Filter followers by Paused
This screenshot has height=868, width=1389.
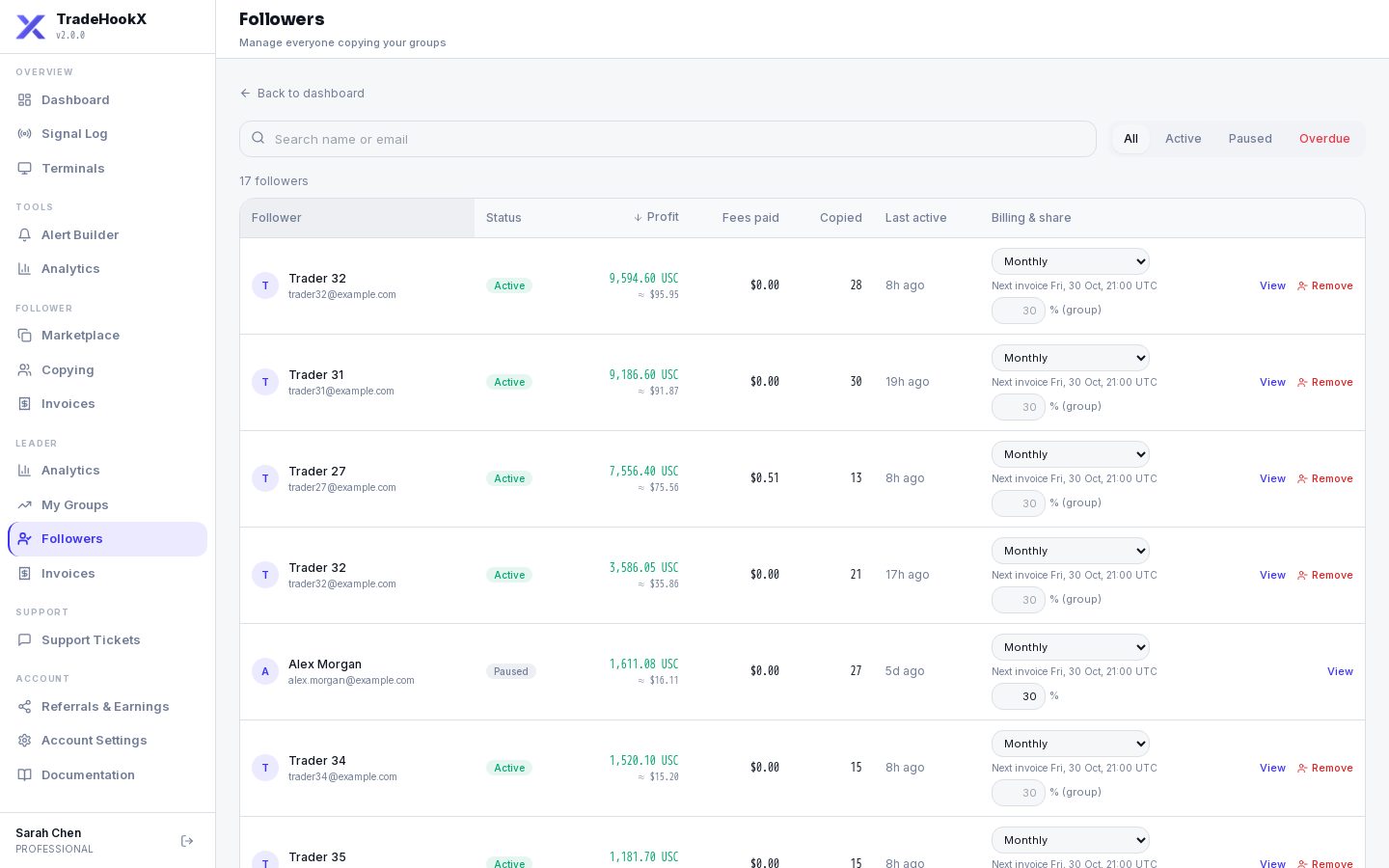[1250, 139]
